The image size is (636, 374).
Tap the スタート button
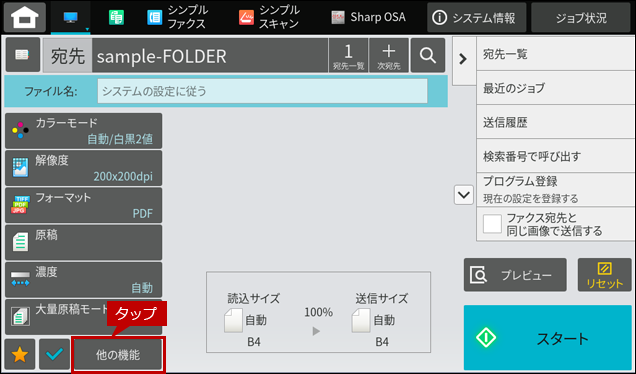(548, 337)
